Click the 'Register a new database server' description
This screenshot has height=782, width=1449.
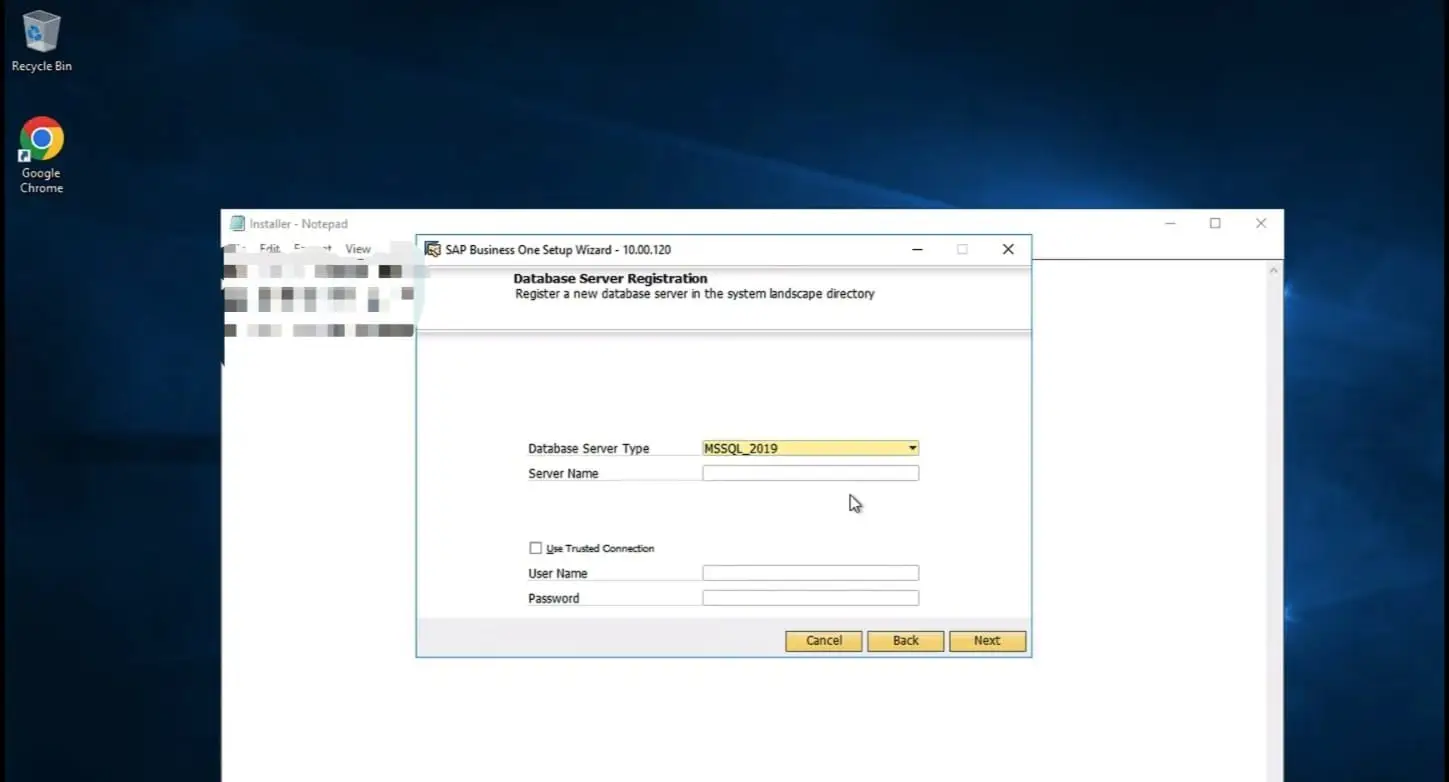tap(695, 294)
